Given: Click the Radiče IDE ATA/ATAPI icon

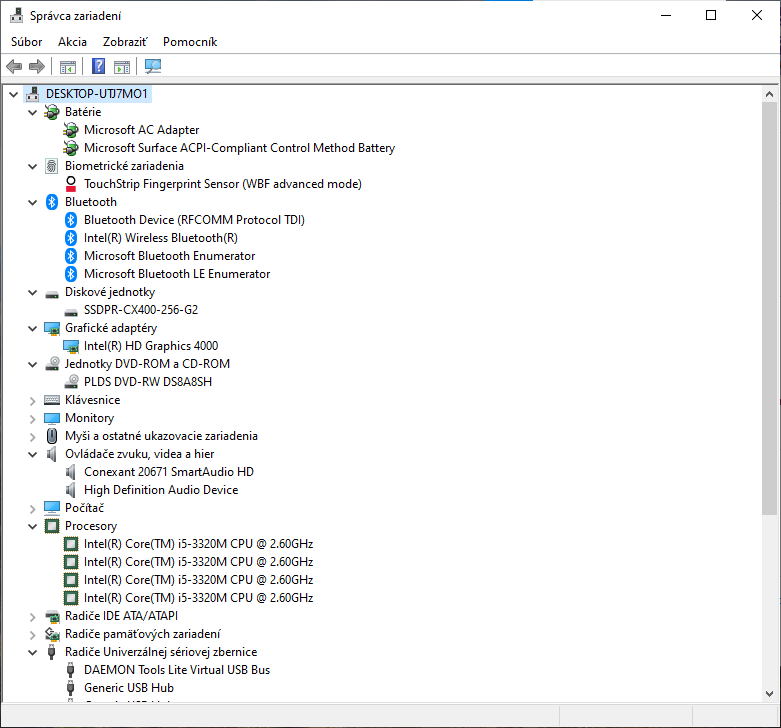Looking at the screenshot, I should tap(52, 616).
